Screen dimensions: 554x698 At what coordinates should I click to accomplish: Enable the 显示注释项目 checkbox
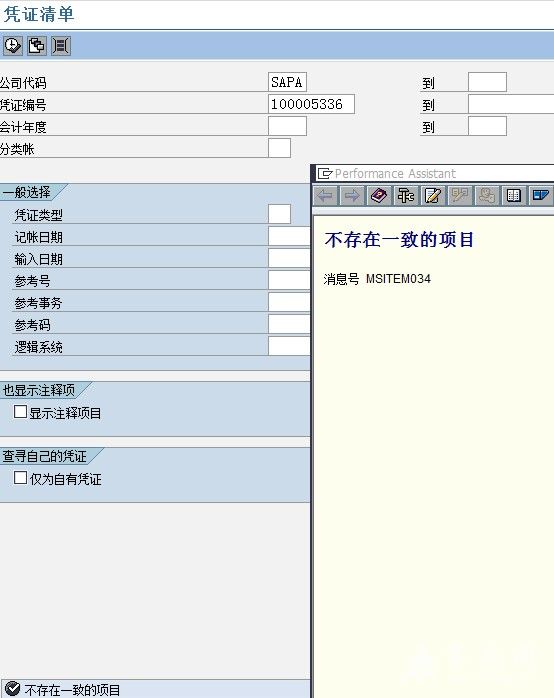[x=20, y=412]
